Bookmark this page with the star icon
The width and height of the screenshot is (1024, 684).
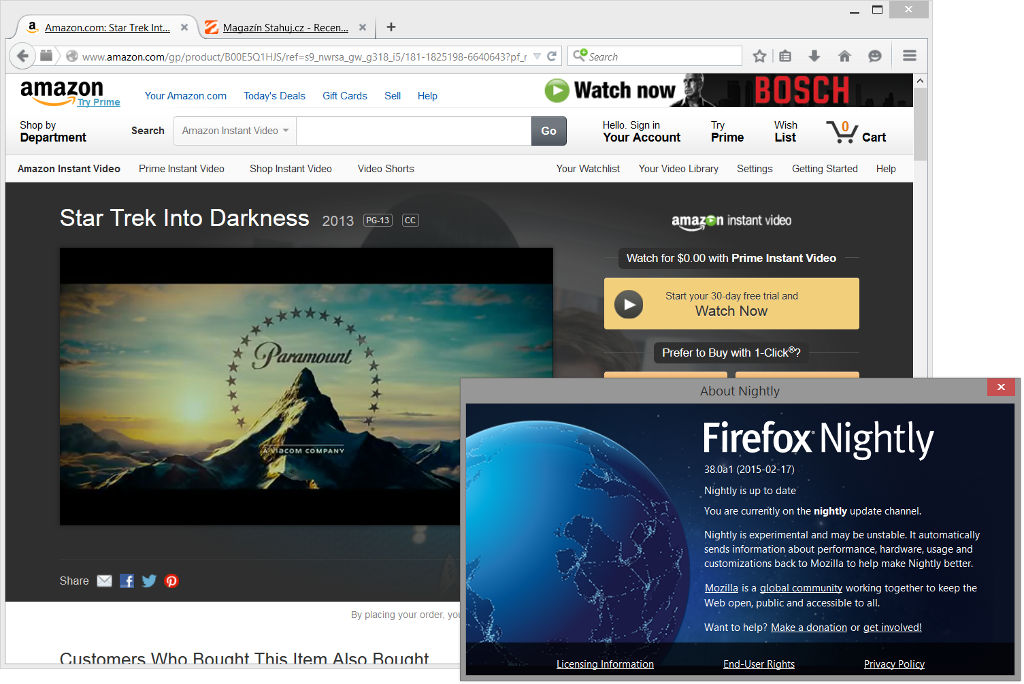(759, 56)
